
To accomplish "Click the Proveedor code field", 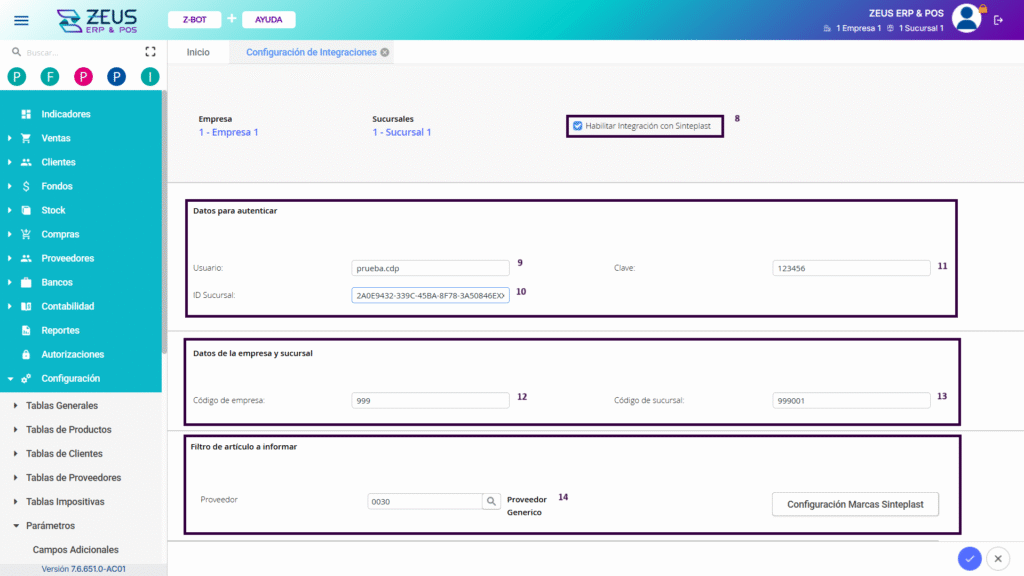I will pos(425,502).
